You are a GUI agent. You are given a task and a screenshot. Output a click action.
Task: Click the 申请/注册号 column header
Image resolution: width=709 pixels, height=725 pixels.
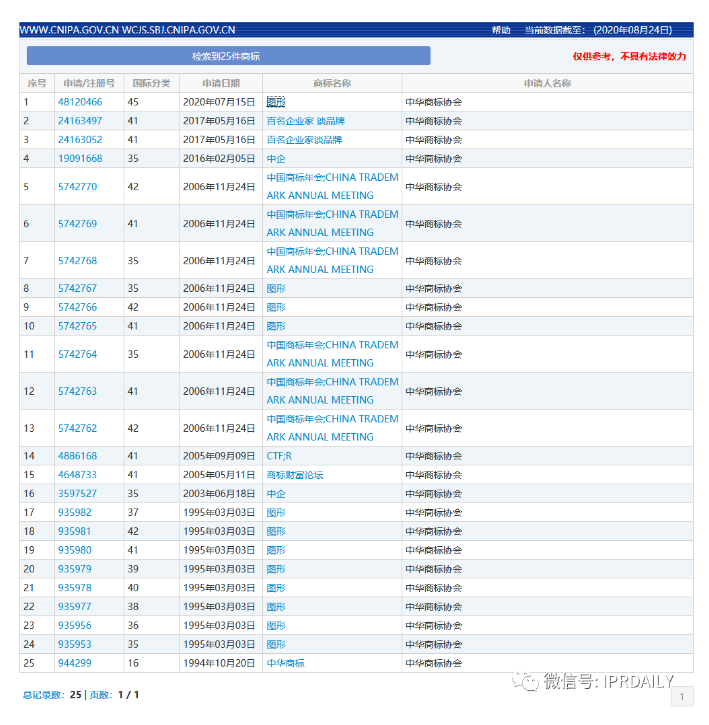tap(89, 83)
